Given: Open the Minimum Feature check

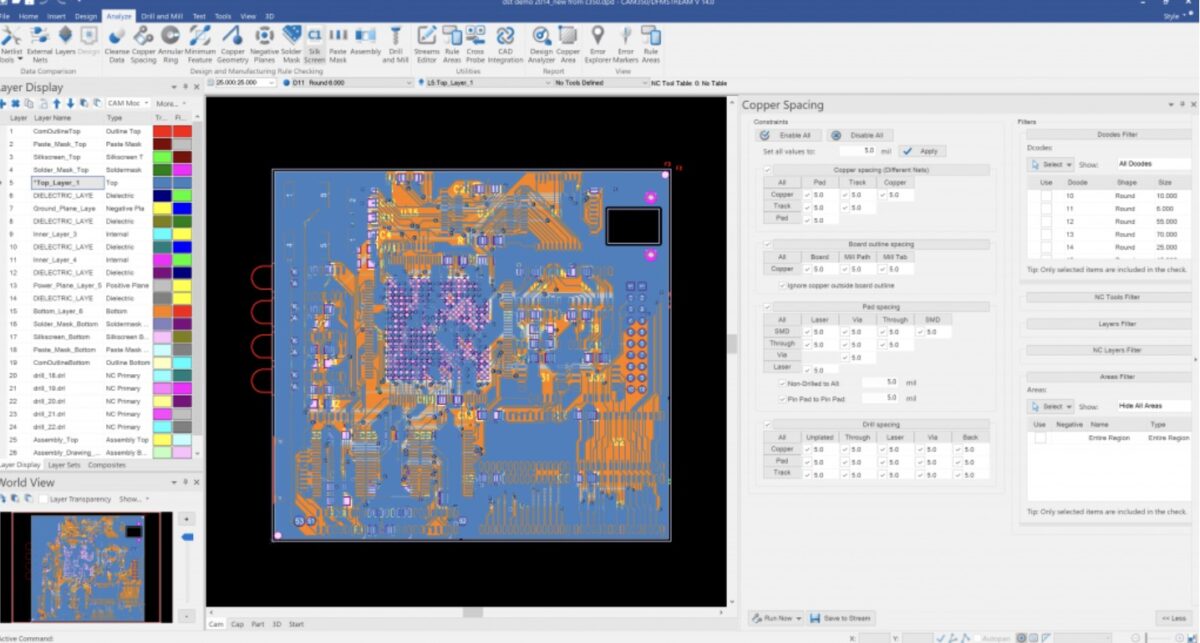Looking at the screenshot, I should click(200, 44).
